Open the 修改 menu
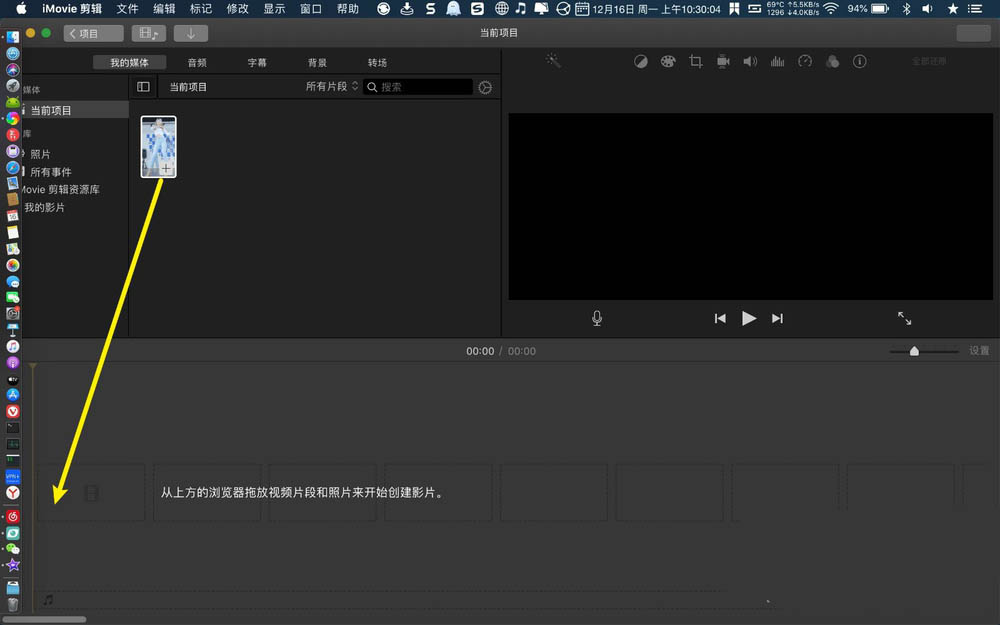This screenshot has height=625, width=1000. click(237, 8)
